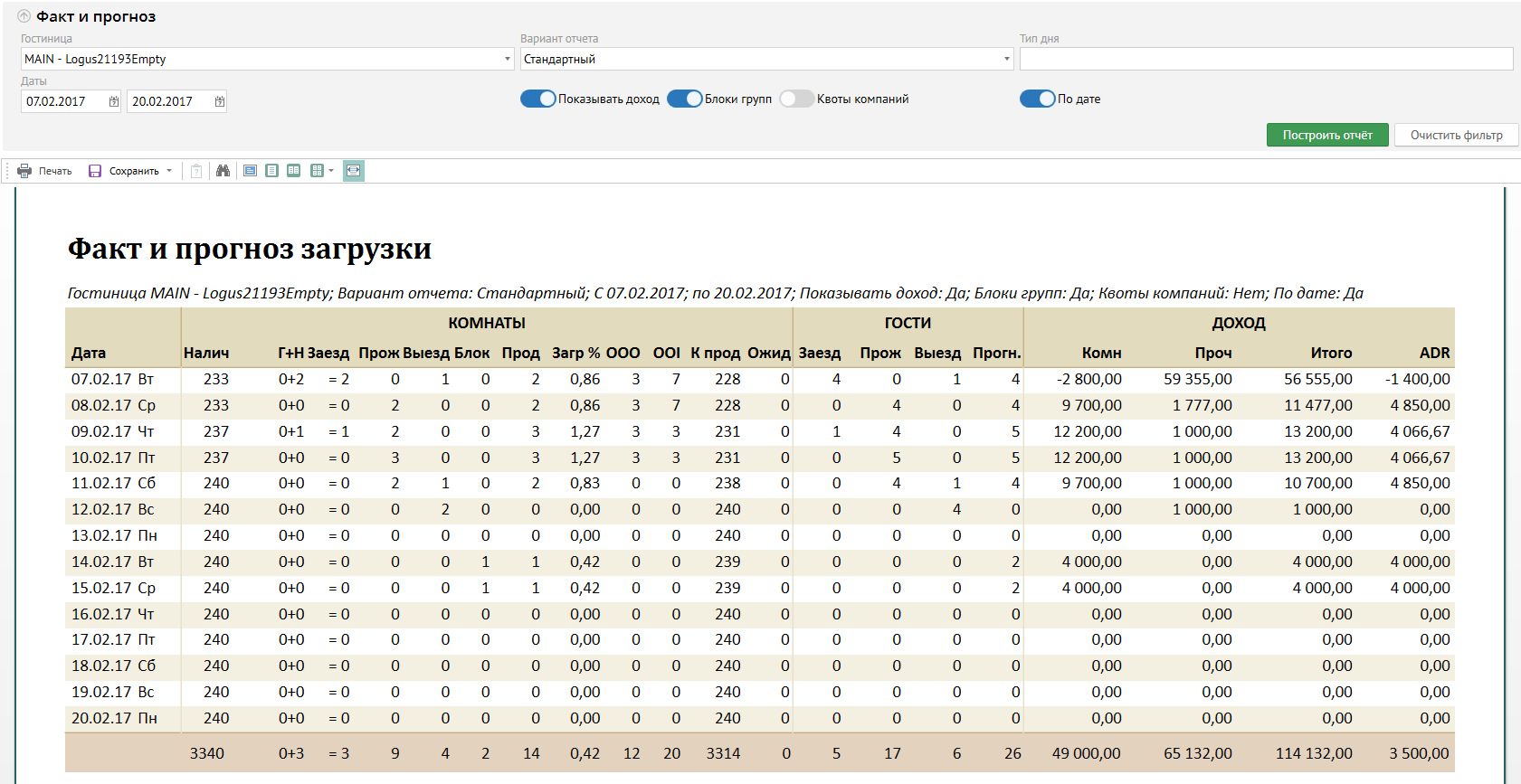Click into the Тип дня field

point(1265,59)
